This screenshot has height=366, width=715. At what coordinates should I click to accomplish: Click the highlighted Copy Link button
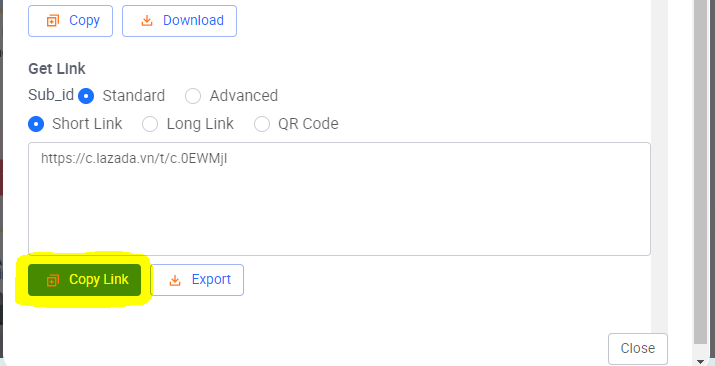click(x=84, y=280)
